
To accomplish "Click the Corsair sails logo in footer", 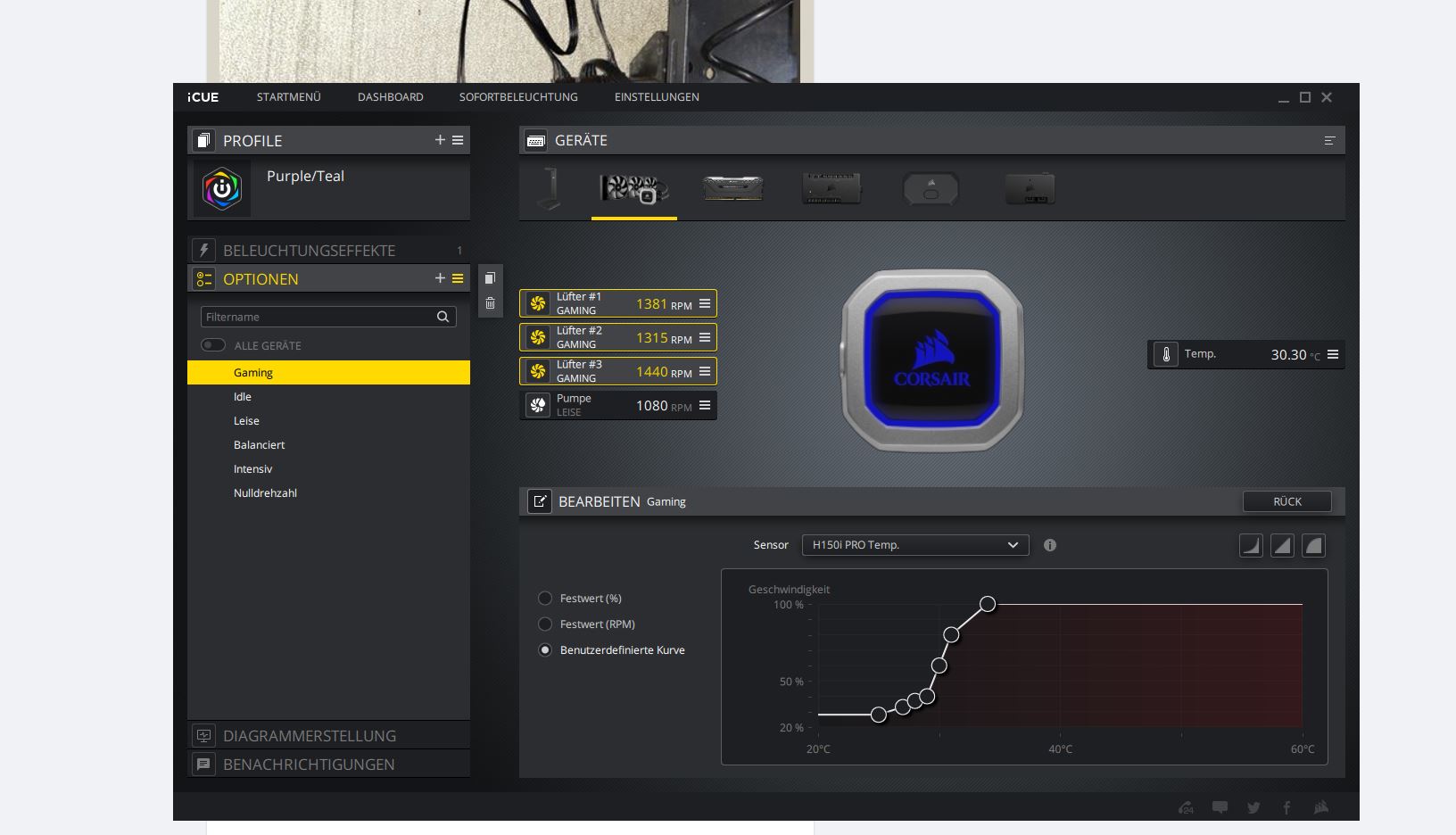I will pyautogui.click(x=1321, y=807).
